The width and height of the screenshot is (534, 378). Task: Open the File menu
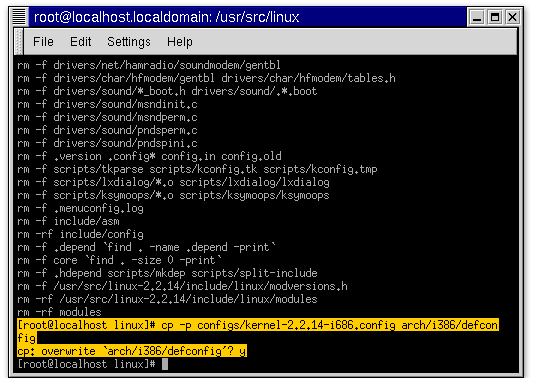pos(43,42)
